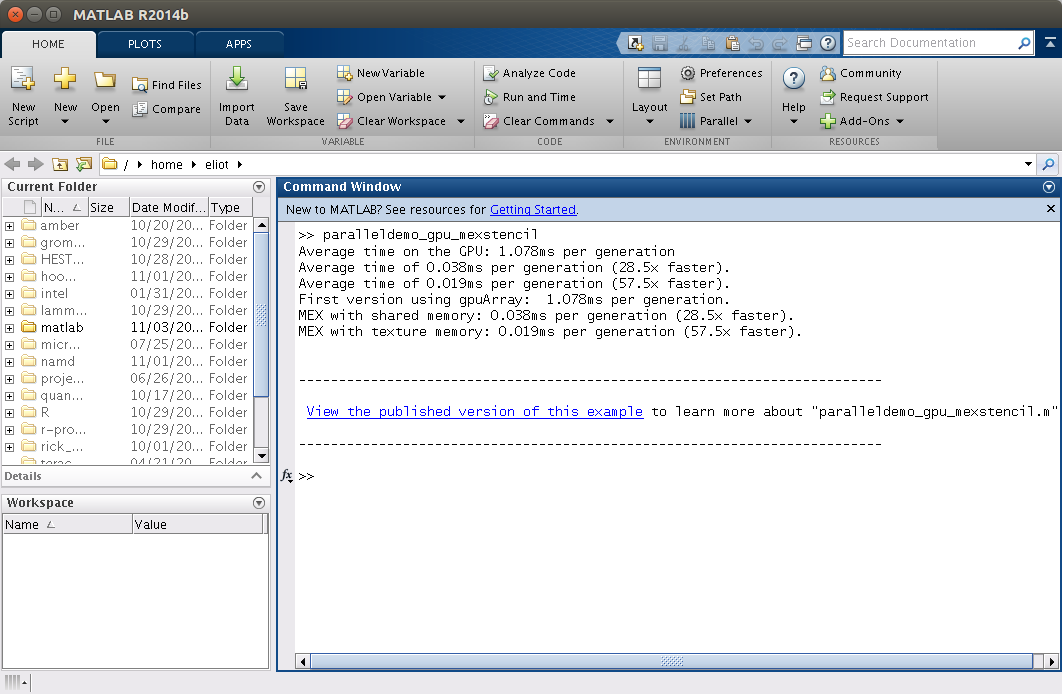Expand the matlab folder node
This screenshot has width=1062, height=694.
9,328
